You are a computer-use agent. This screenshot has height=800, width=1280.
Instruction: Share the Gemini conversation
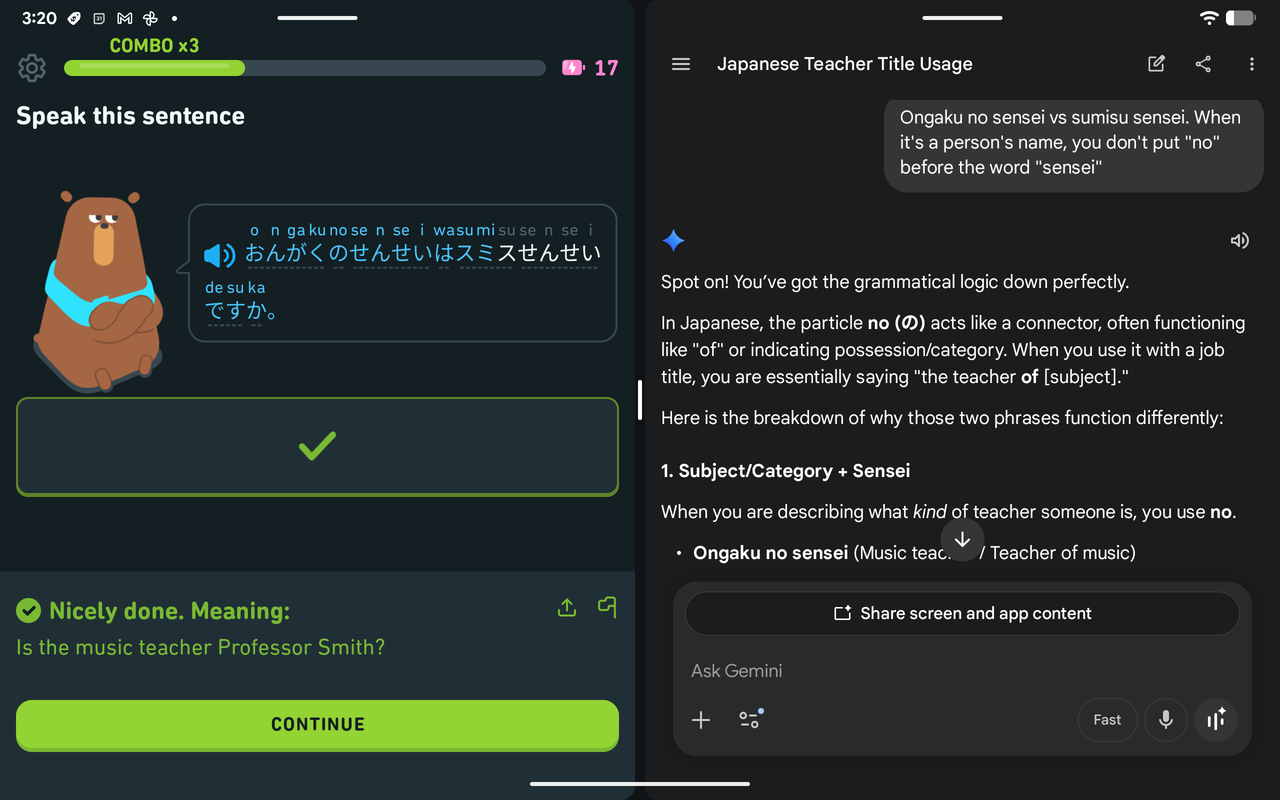pos(1203,64)
